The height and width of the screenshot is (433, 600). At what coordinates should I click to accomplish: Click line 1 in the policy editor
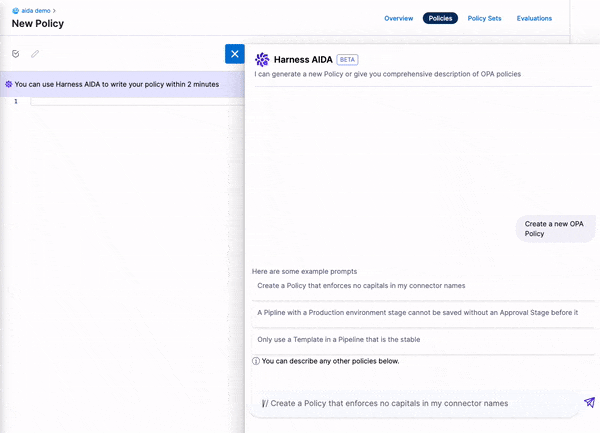[x=137, y=101]
